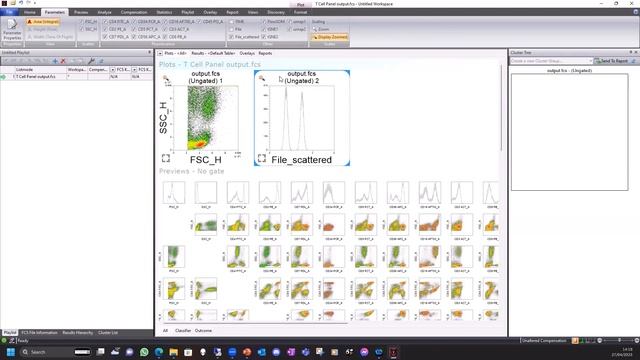640x360 pixels.
Task: Switch to Results Hierarchy tab
Action: (x=78, y=333)
